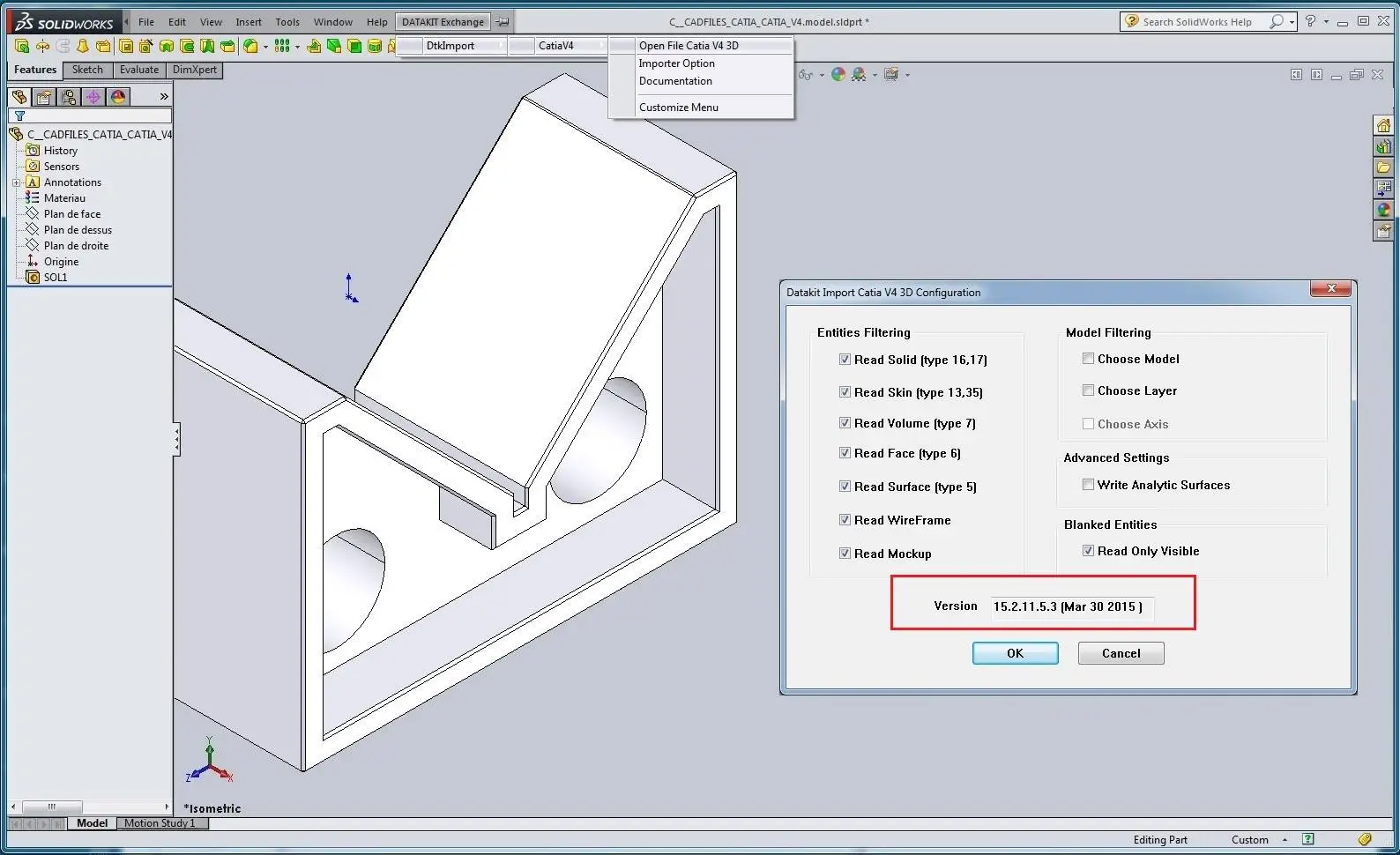This screenshot has width=1400, height=855.
Task: Click the feature tree filter funnel icon
Action: pos(19,115)
